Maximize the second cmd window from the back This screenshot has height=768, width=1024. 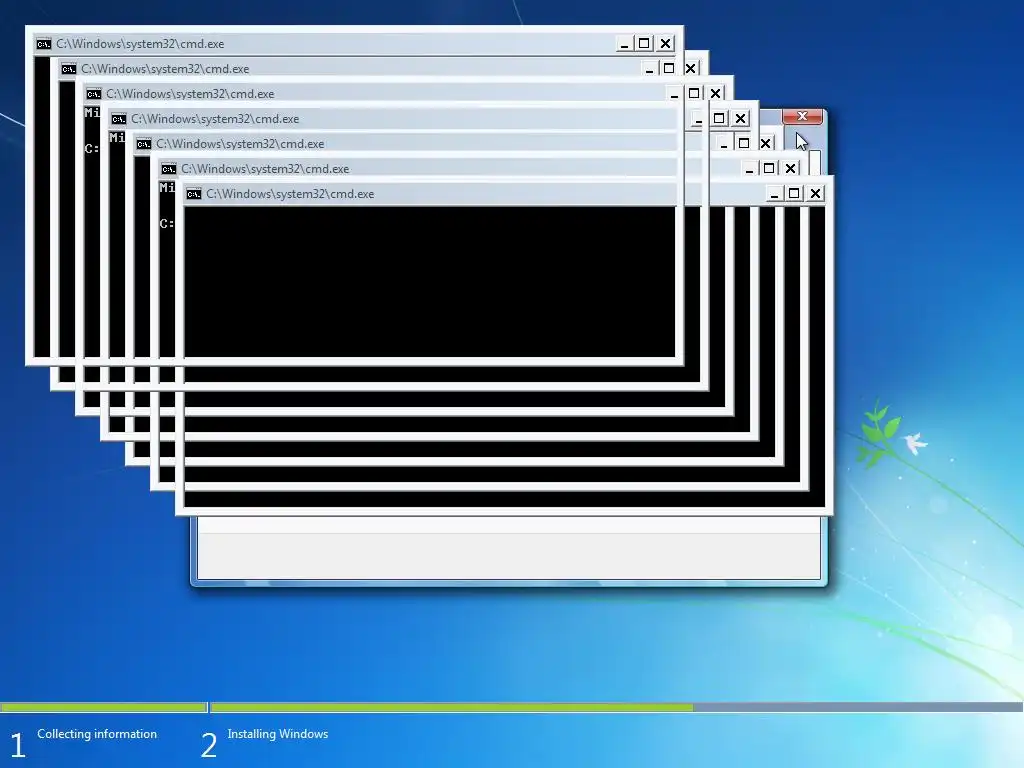coord(669,68)
